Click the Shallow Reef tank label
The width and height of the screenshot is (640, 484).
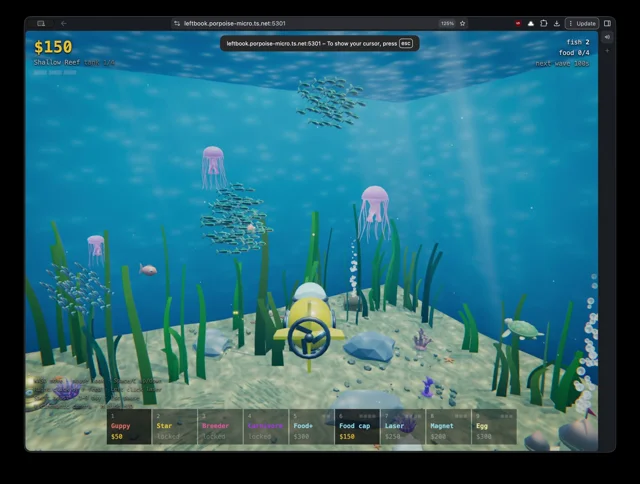pyautogui.click(x=74, y=62)
